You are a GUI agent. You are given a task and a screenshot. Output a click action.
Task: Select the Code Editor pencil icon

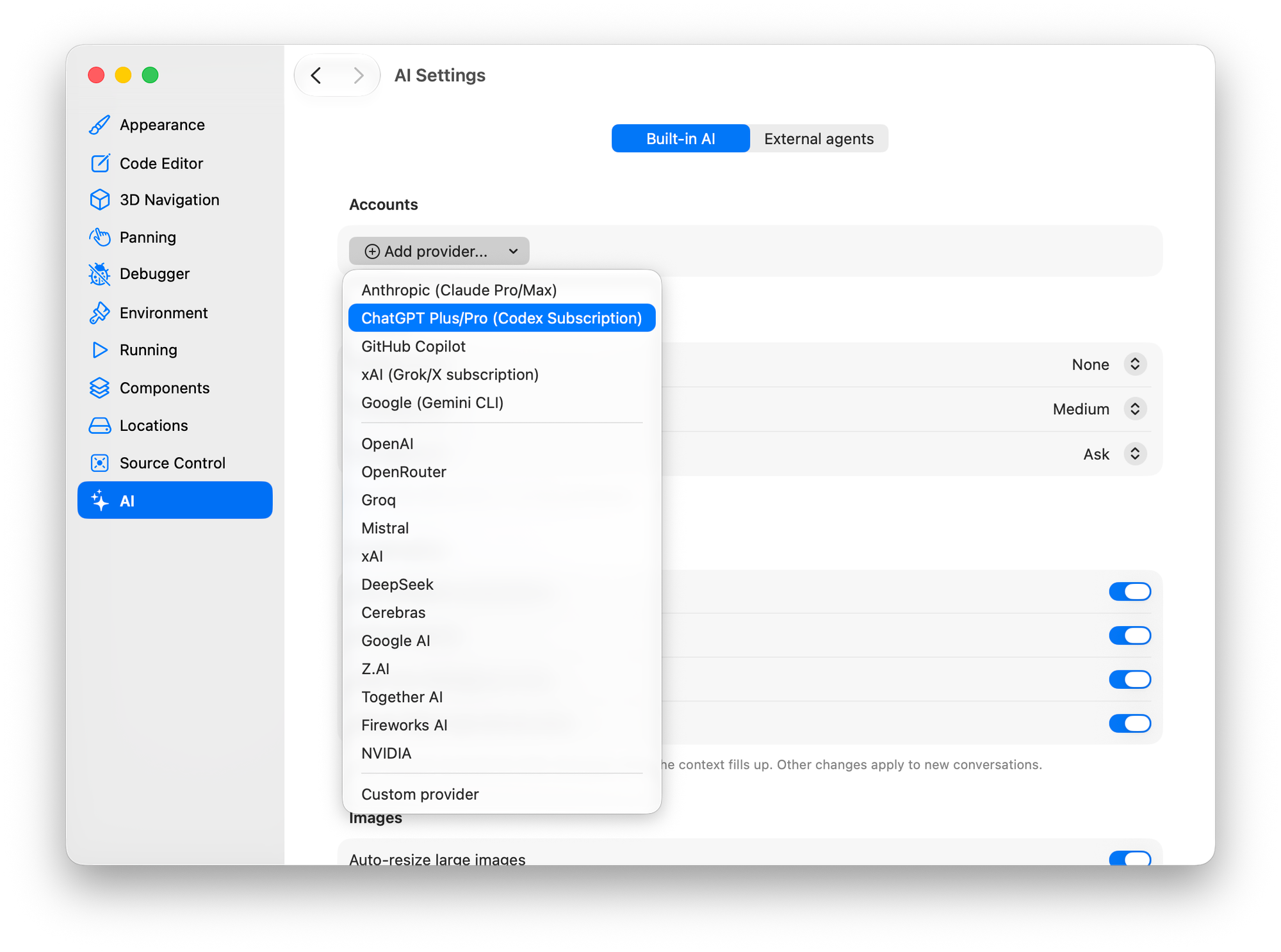[x=99, y=163]
